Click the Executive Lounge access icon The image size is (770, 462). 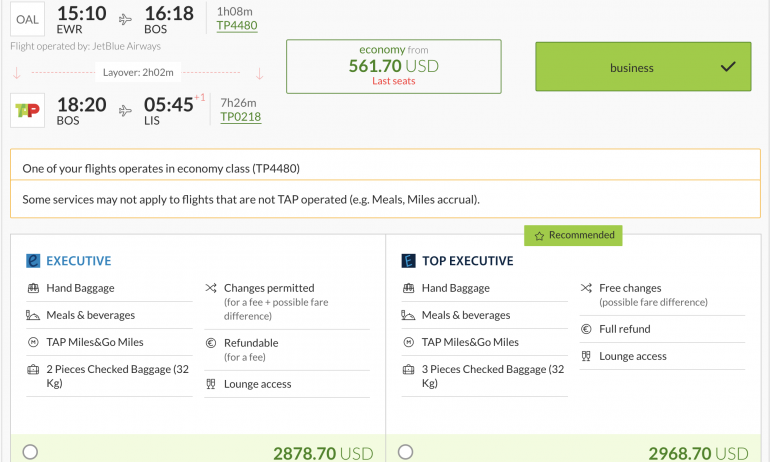pos(210,384)
